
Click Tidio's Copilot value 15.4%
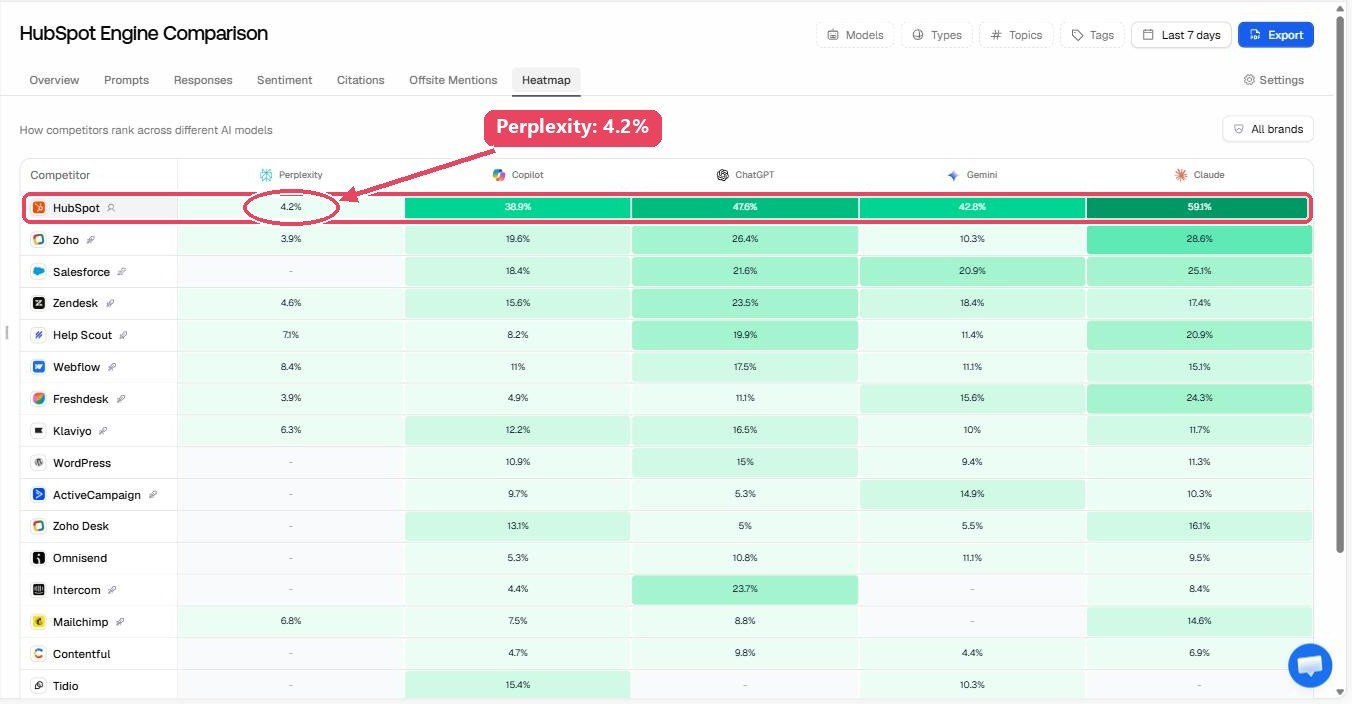[518, 686]
